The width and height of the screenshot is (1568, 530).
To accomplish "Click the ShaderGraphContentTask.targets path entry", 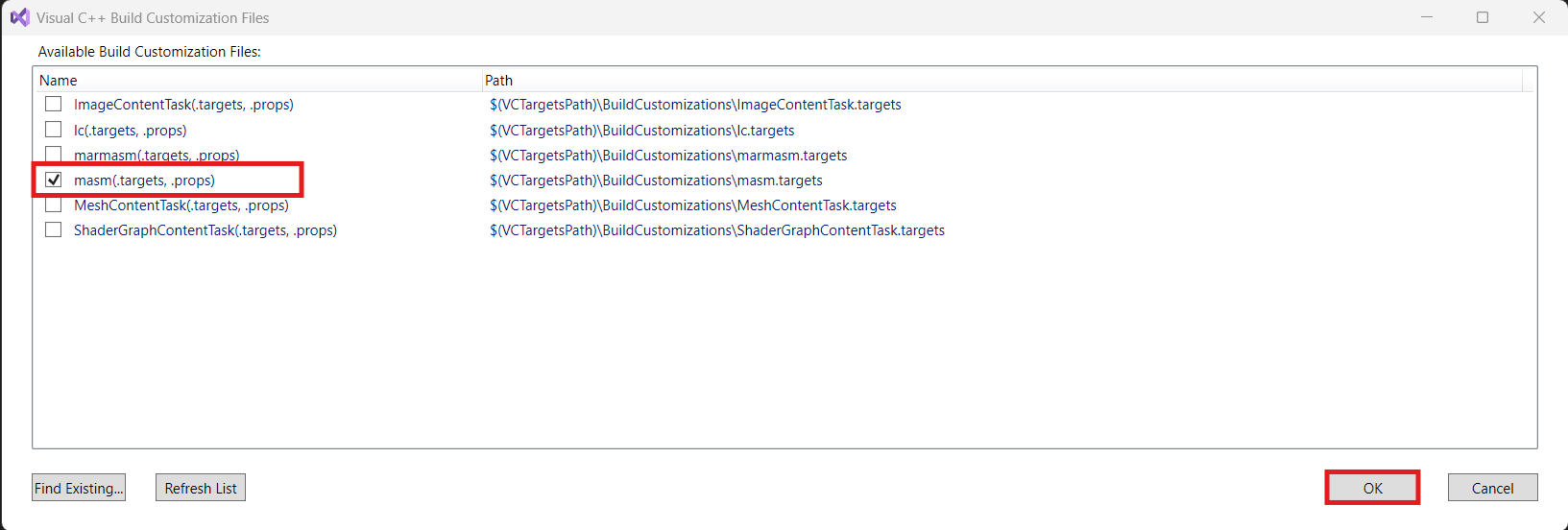I will (717, 230).
